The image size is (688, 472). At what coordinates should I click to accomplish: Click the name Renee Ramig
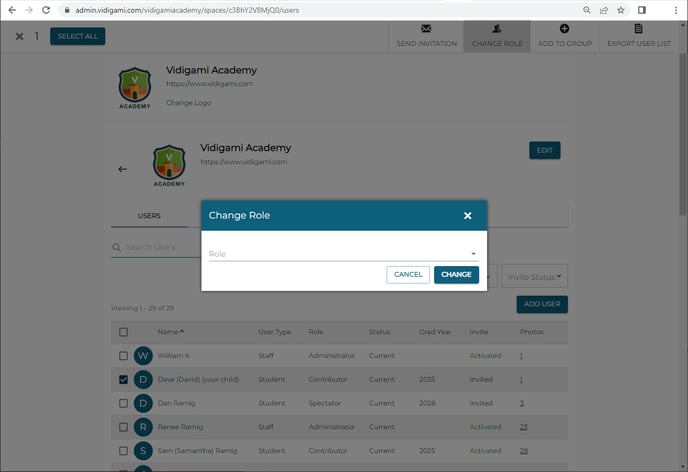[x=180, y=427]
